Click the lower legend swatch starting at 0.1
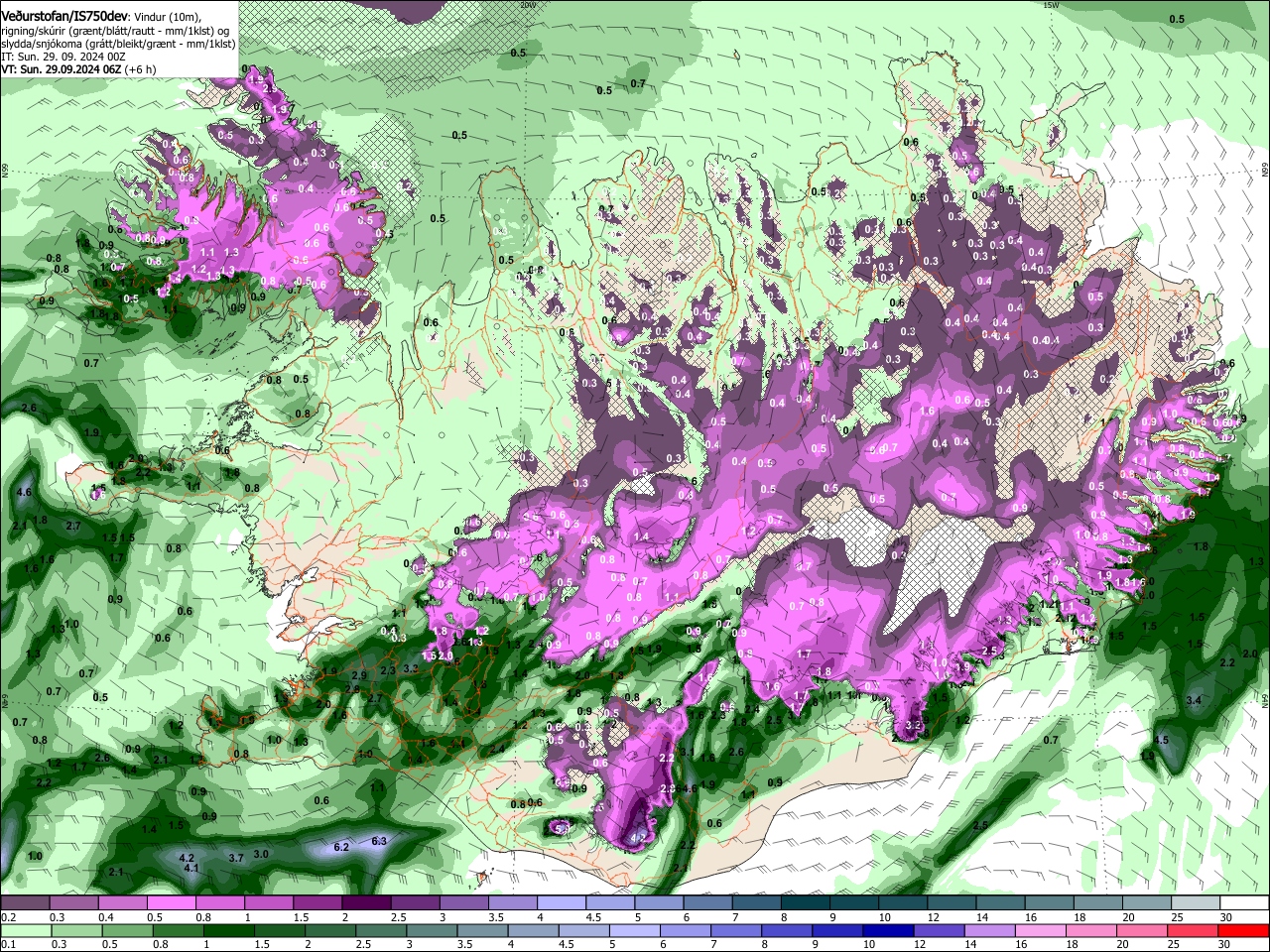This screenshot has width=1270, height=952. 26,931
